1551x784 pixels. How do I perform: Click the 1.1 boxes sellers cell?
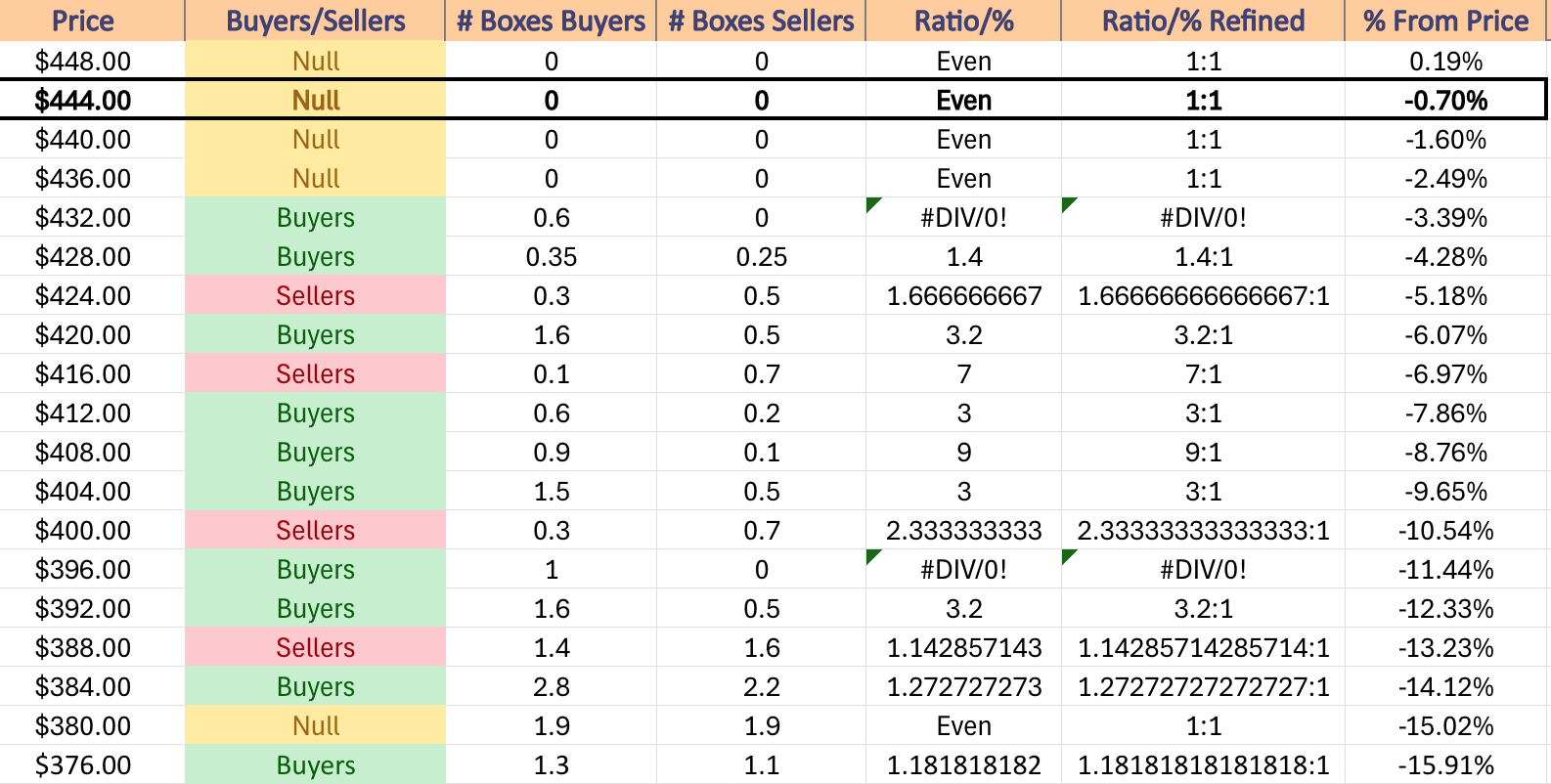click(761, 764)
